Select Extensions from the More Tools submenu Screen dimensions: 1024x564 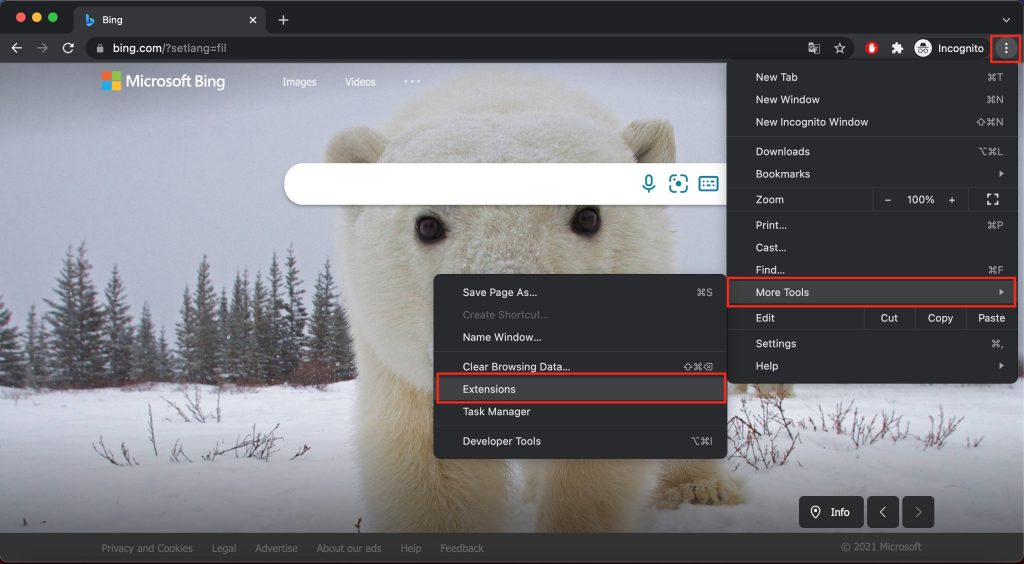[x=579, y=389]
